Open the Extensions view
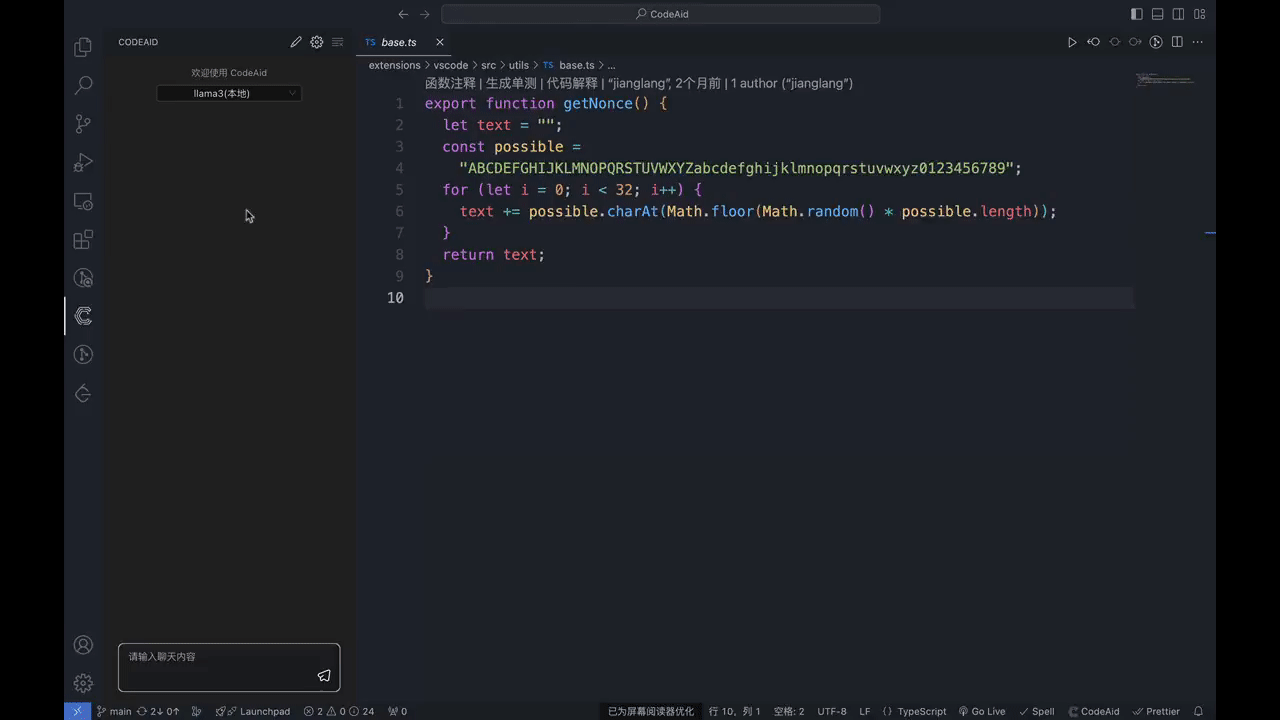Image resolution: width=1280 pixels, height=720 pixels. click(x=83, y=239)
